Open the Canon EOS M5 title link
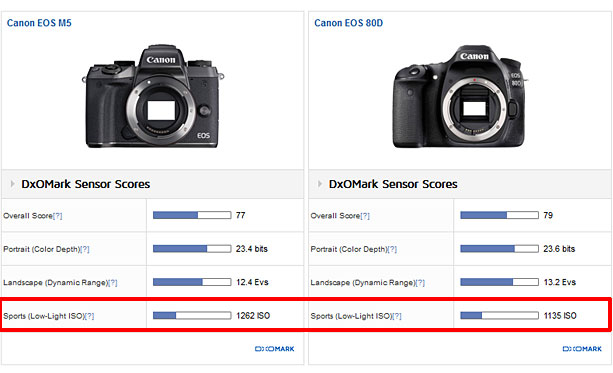The height and width of the screenshot is (373, 613). [39, 23]
